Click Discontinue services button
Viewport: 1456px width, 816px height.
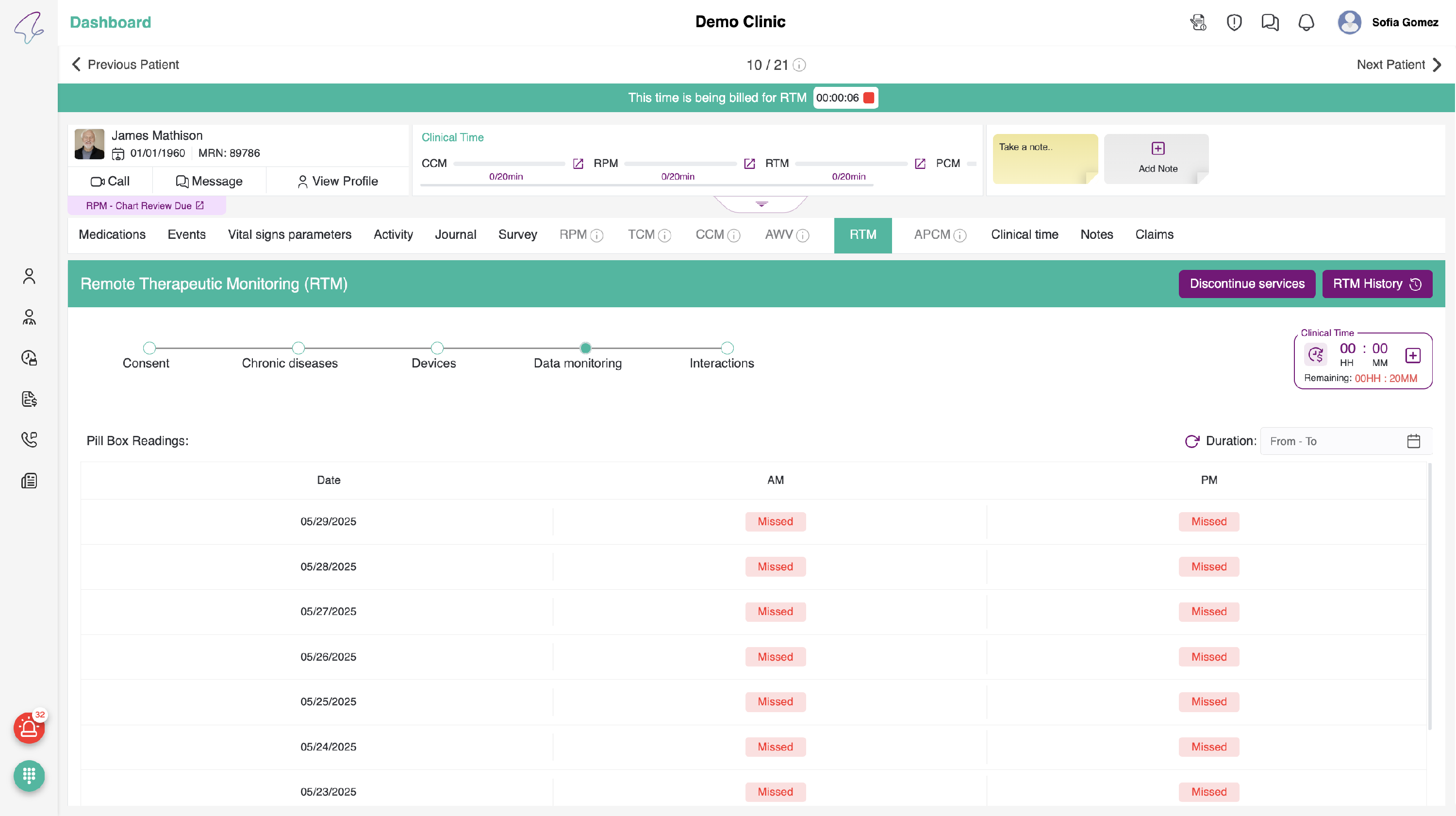coord(1246,284)
